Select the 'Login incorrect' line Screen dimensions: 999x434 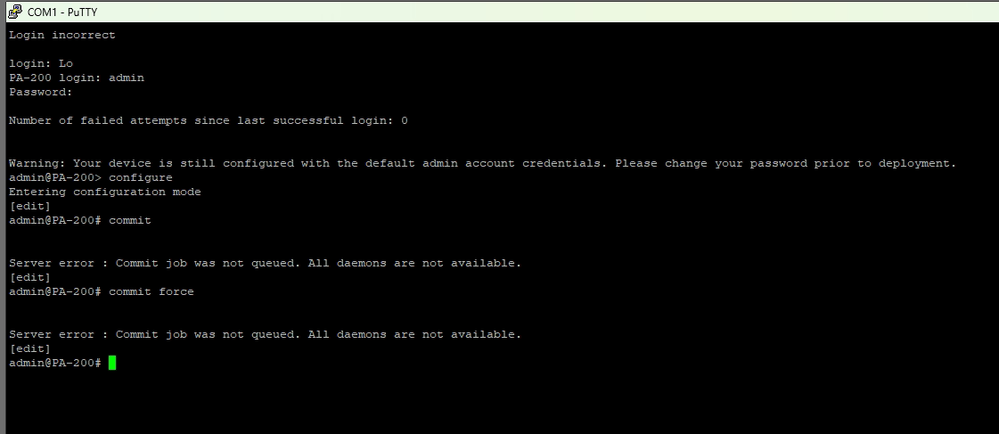[62, 35]
